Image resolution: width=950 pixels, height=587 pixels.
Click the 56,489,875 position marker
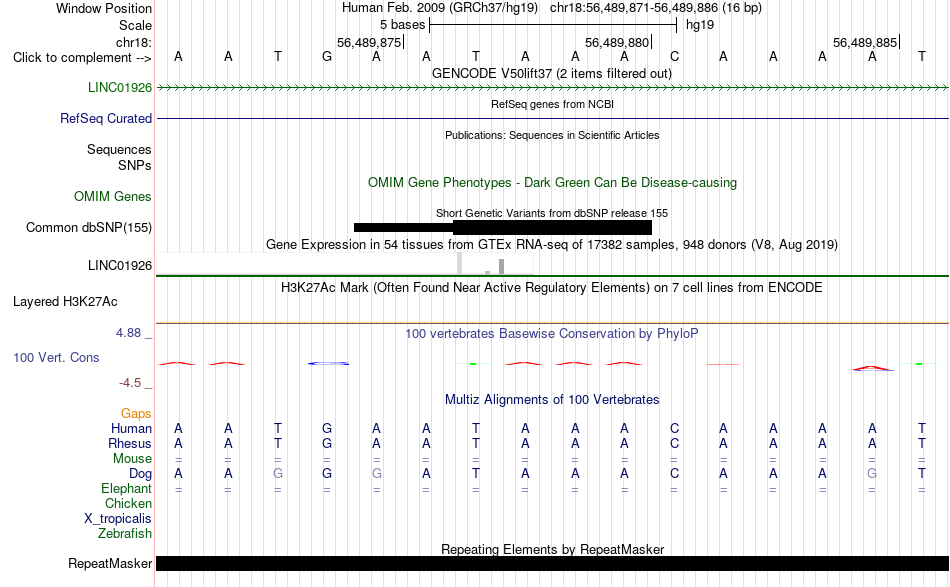click(x=370, y=42)
